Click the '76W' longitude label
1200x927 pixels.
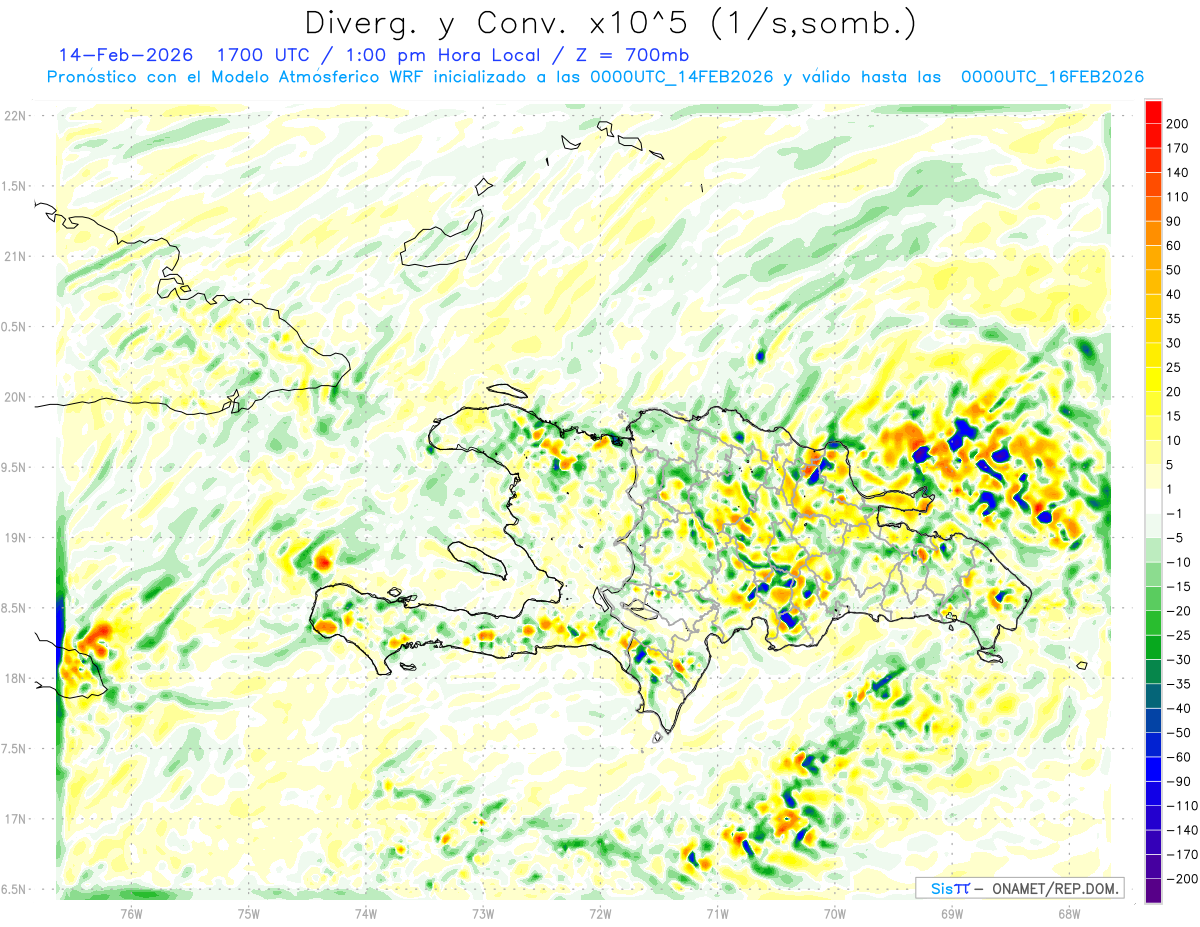tap(131, 912)
